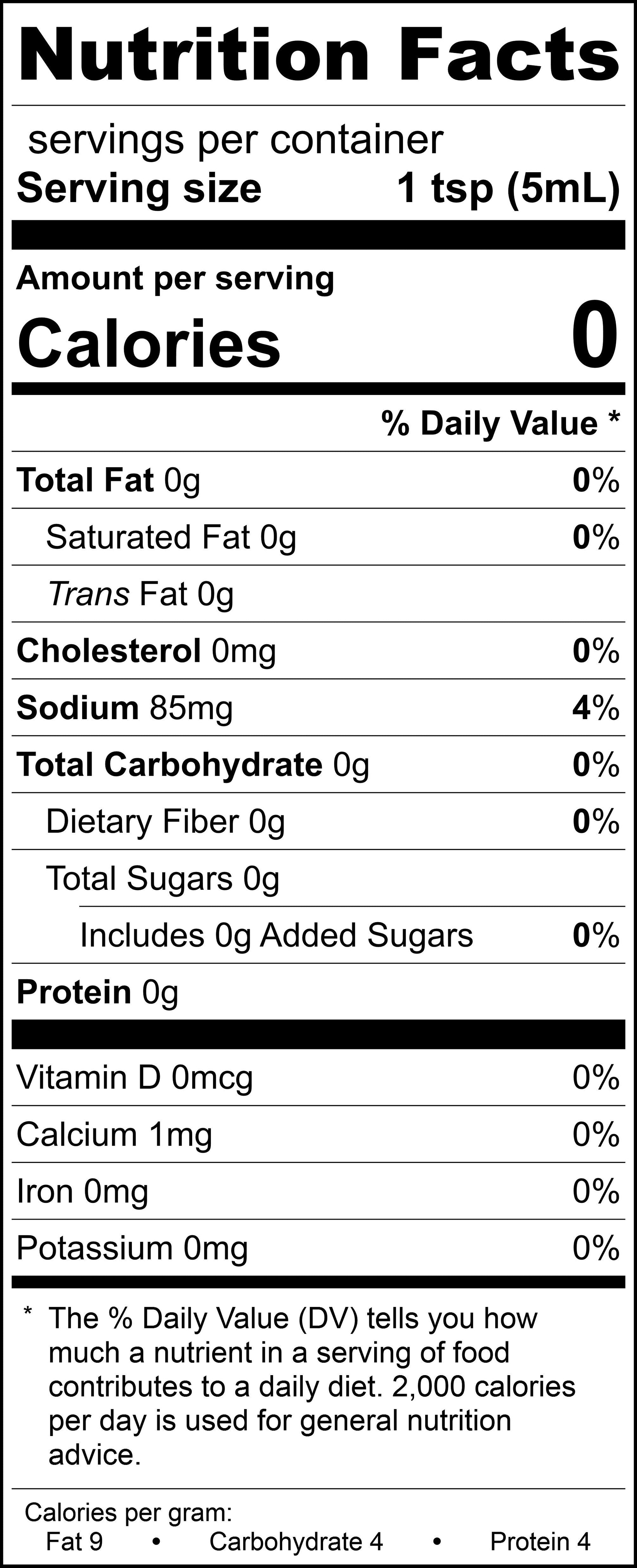This screenshot has height=1568, width=637.
Task: Click the Calcium 1mg row
Action: point(114,1135)
